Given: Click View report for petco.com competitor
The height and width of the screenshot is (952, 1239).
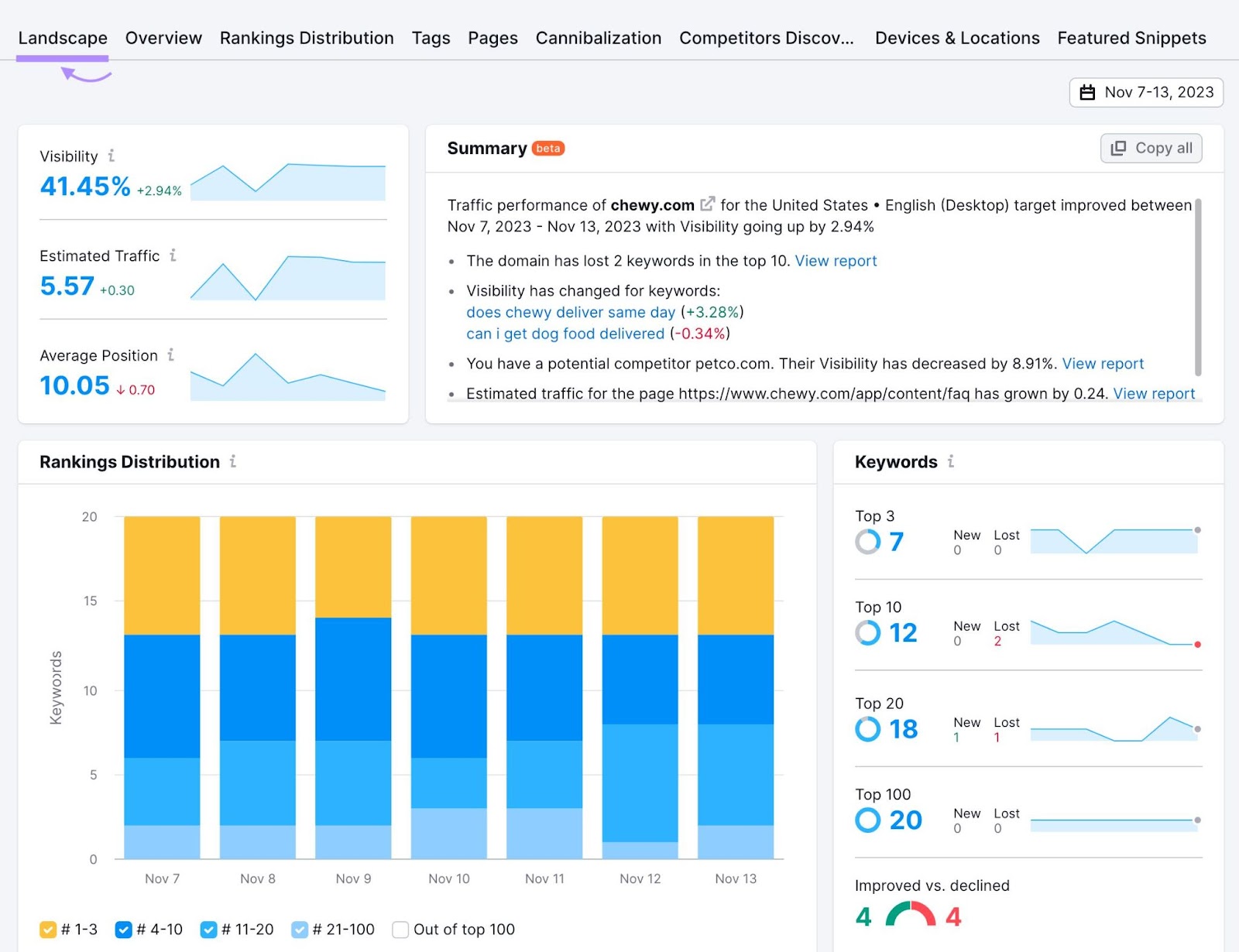Looking at the screenshot, I should pos(1103,363).
